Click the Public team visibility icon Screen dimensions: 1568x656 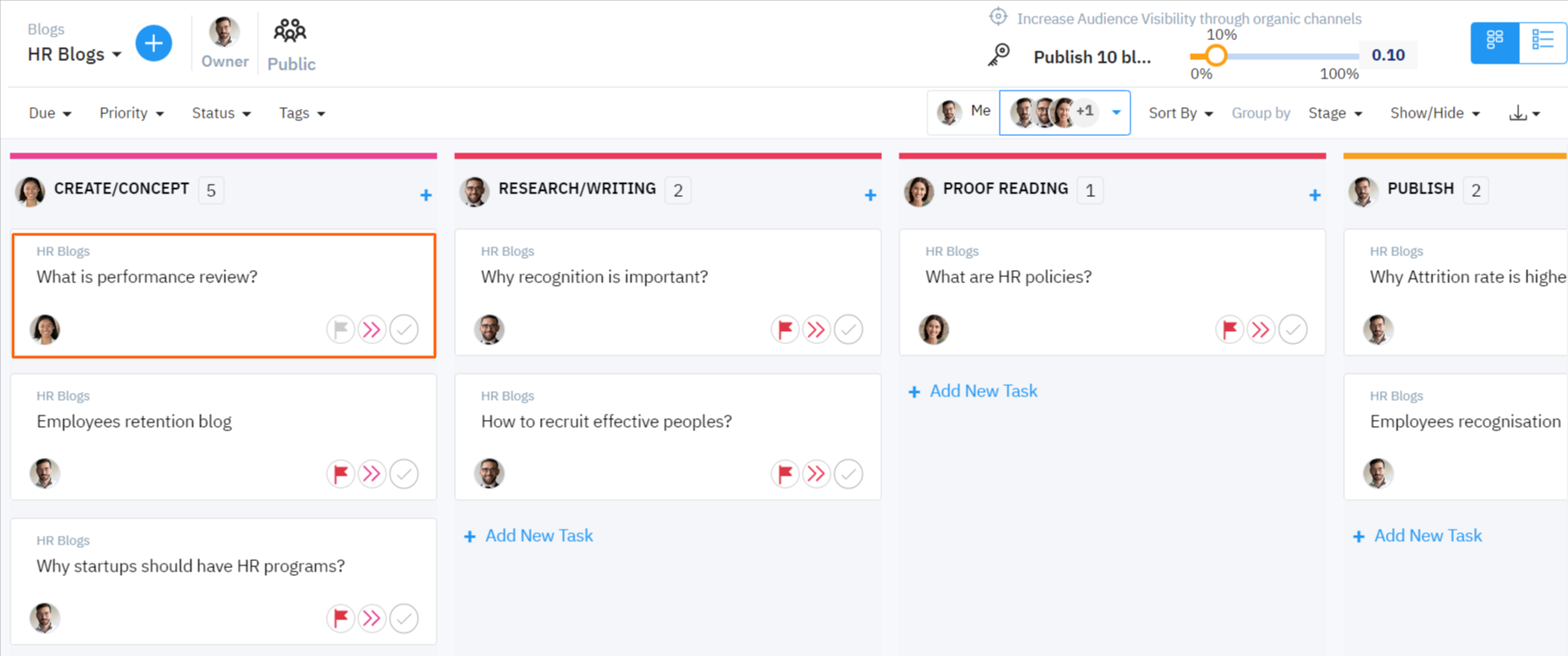coord(290,32)
